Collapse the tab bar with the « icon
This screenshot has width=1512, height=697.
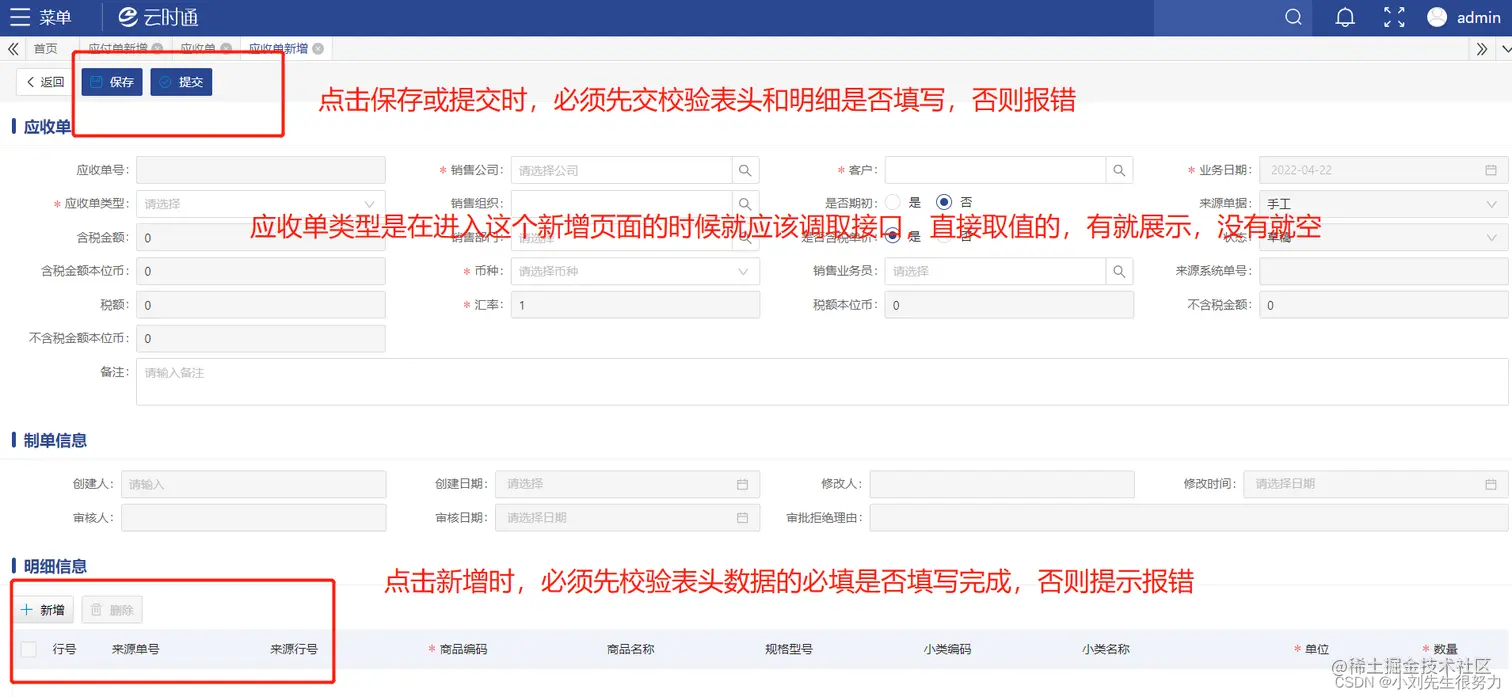coord(13,48)
